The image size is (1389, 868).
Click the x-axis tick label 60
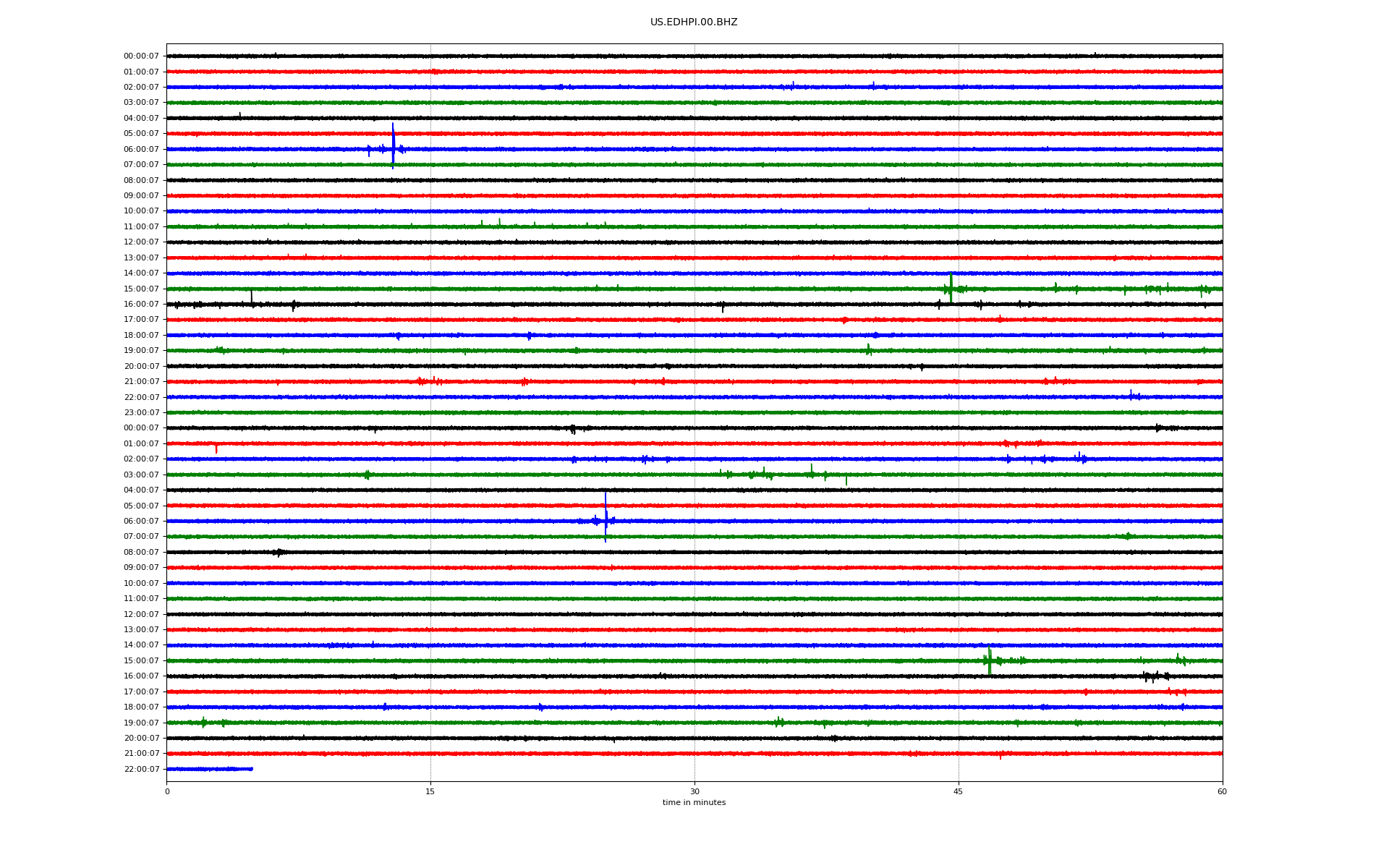click(x=1221, y=791)
